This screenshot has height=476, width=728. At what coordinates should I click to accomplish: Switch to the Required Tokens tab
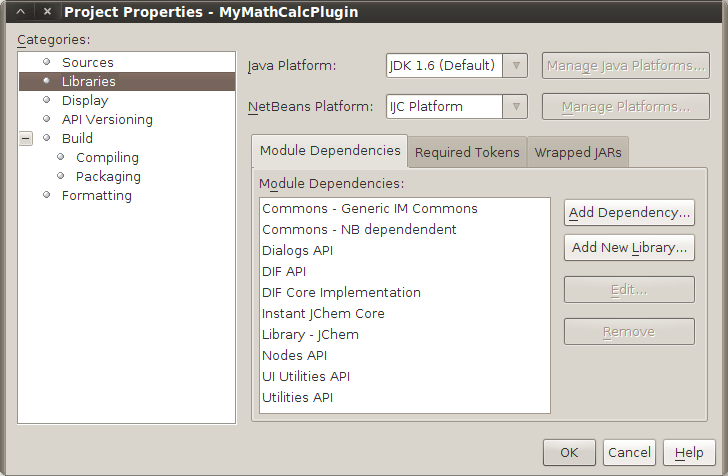click(467, 152)
